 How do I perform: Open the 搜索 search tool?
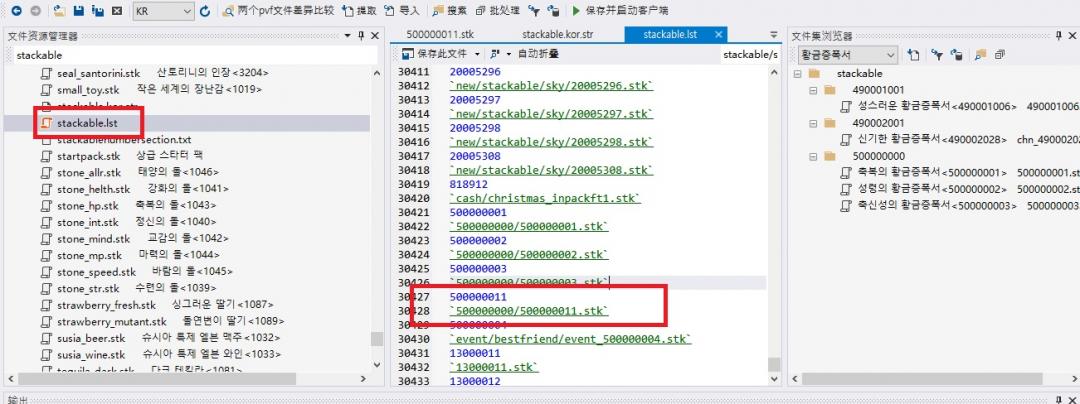[x=448, y=11]
